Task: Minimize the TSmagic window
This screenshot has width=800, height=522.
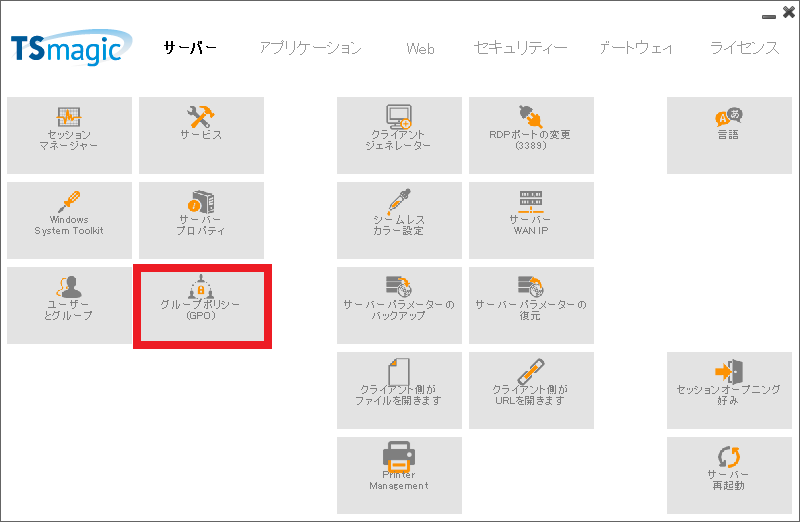Action: pyautogui.click(x=768, y=16)
